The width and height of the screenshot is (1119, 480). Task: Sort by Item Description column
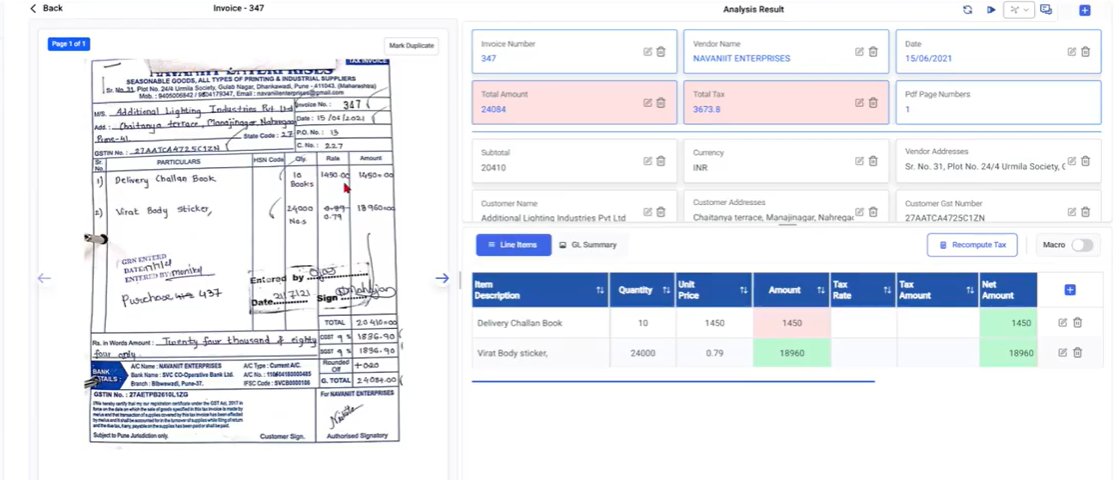[600, 290]
